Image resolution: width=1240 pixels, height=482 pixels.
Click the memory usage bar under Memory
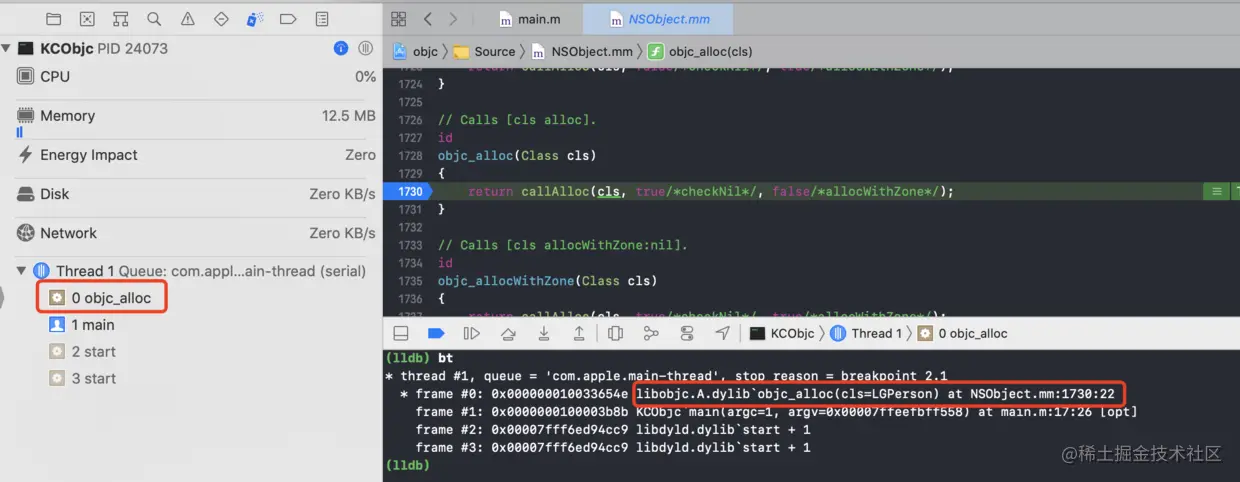(19, 132)
